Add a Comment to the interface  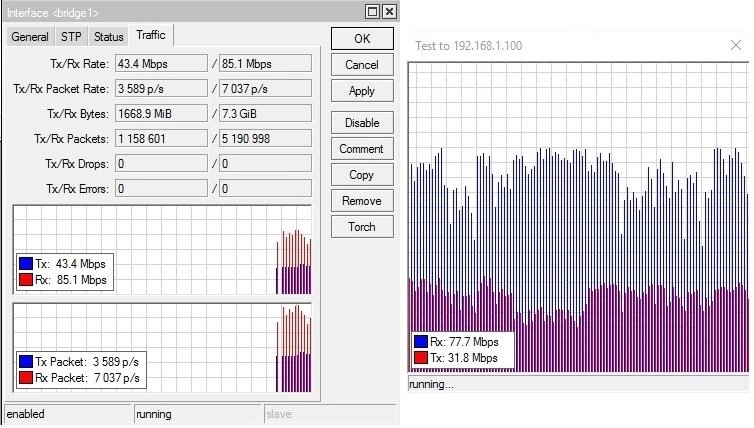click(361, 149)
